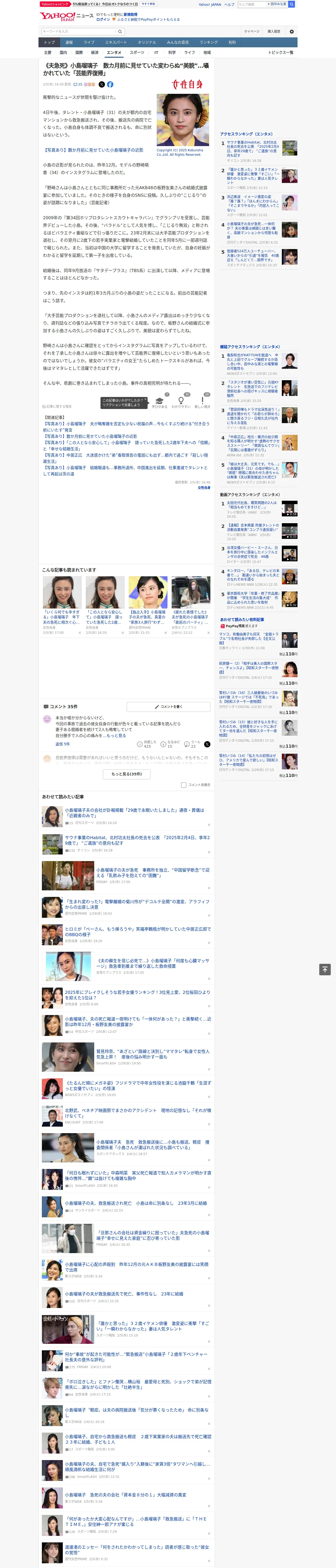Click the '新しい視点' exclamation reaction
The height and width of the screenshot is (1568, 336).
click(203, 401)
